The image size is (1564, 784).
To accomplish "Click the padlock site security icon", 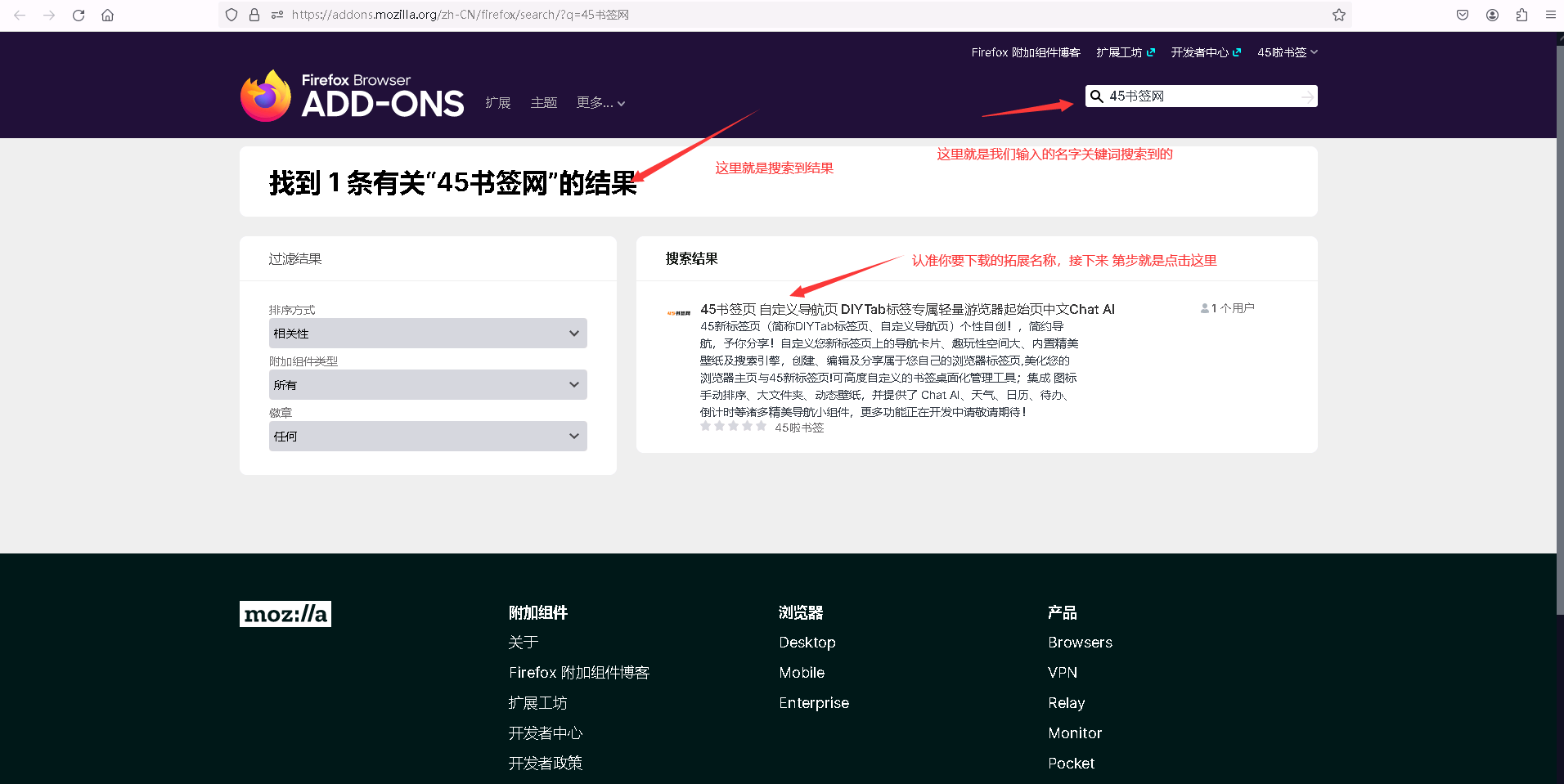I will click(x=254, y=15).
